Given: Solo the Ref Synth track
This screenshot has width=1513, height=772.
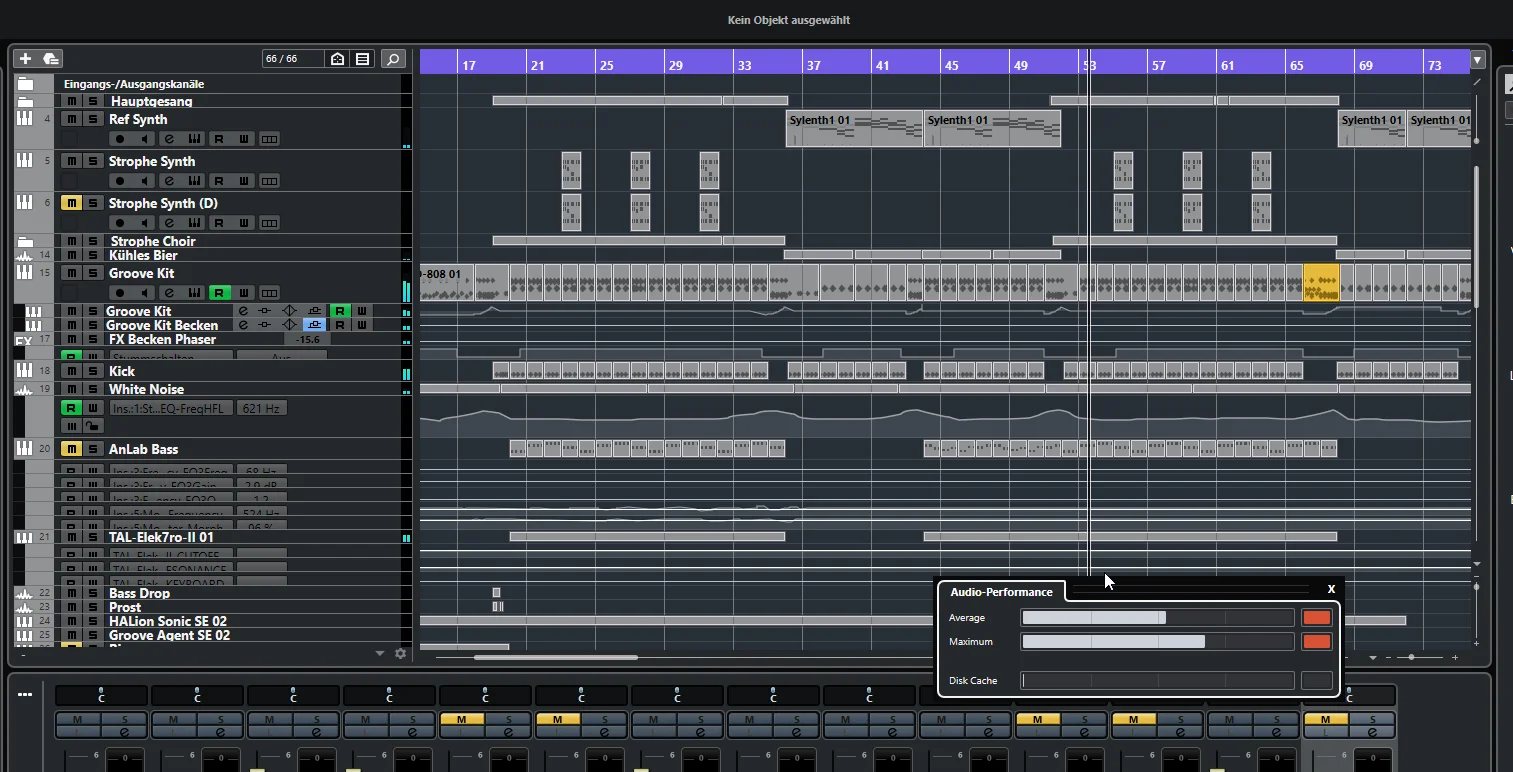Looking at the screenshot, I should 93,119.
